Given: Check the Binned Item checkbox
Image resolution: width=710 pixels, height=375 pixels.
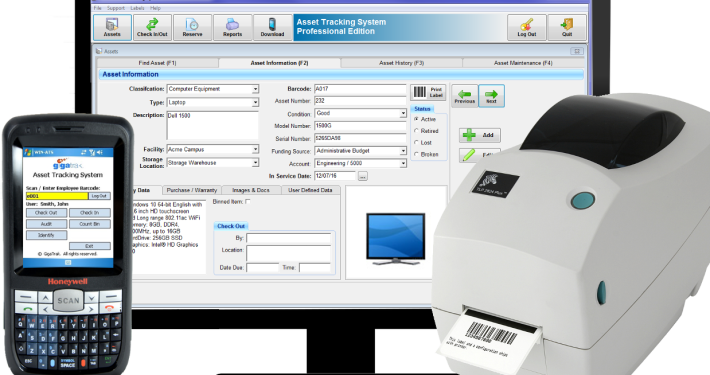Looking at the screenshot, I should pyautogui.click(x=248, y=202).
